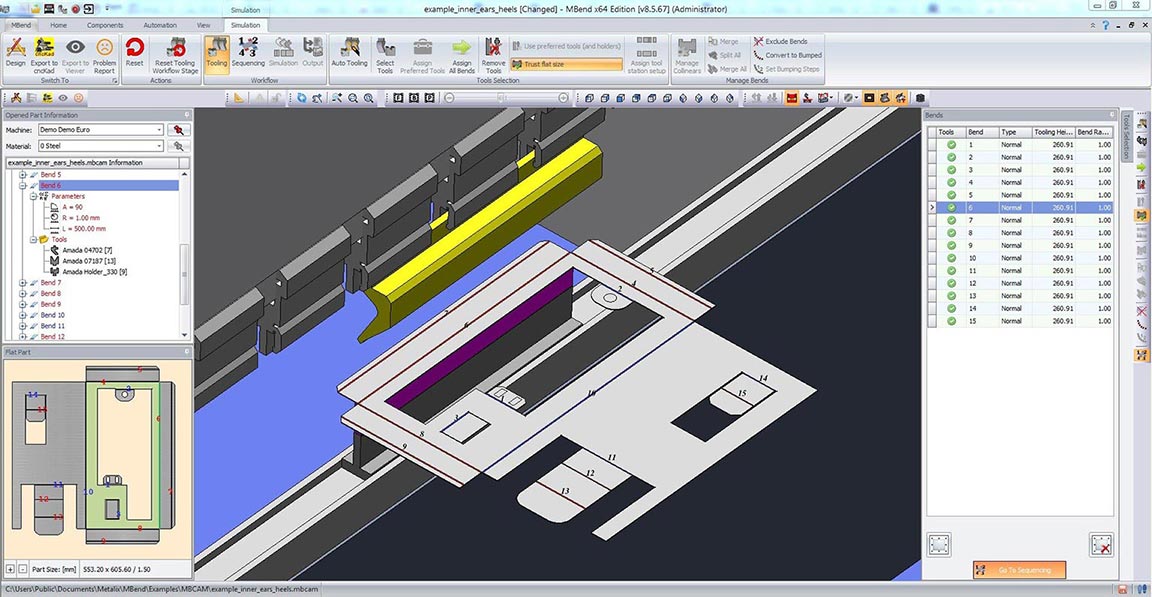The height and width of the screenshot is (597, 1152).
Task: Switch to the Components ribbon tab
Action: (105, 25)
